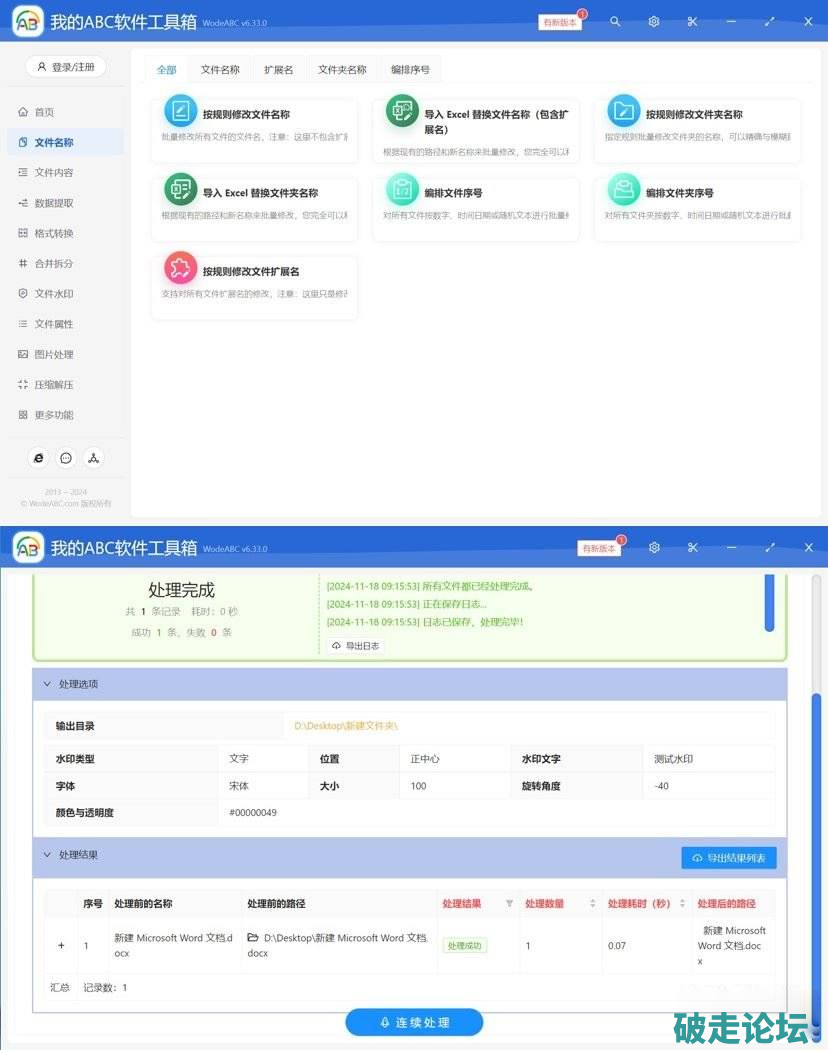The height and width of the screenshot is (1050, 828).
Task: Open 导入 Excel 替换文件名称 tool icon
Action: pos(402,111)
